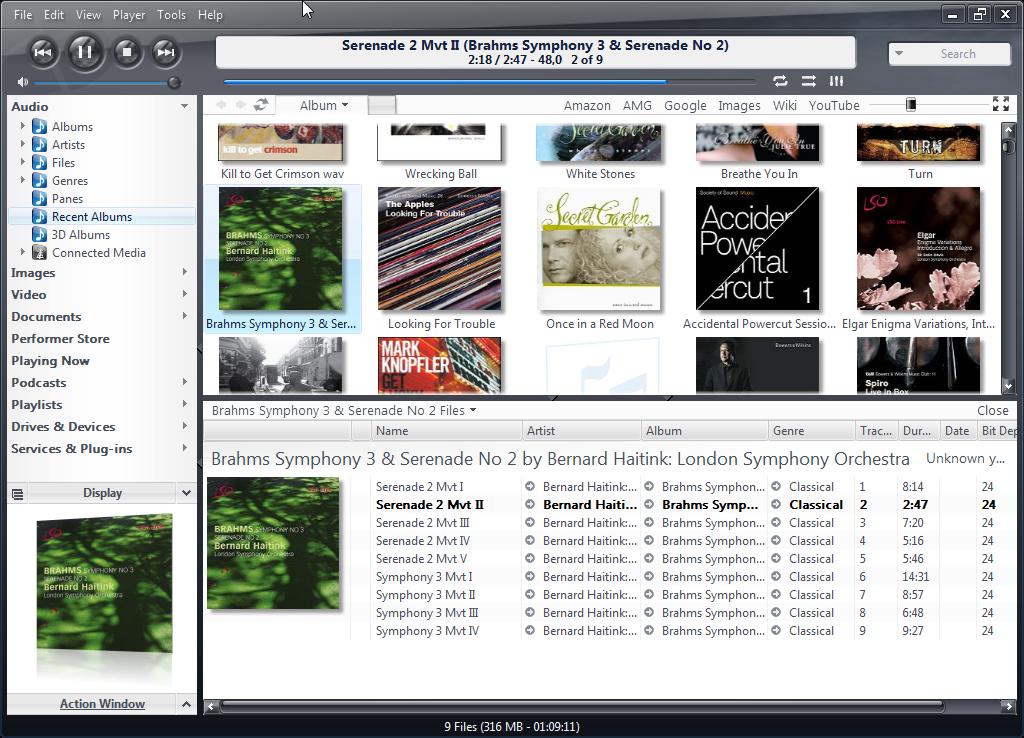Click the genre link icon for Serenade 2 Mvt V
The image size is (1024, 738).
tap(776, 558)
